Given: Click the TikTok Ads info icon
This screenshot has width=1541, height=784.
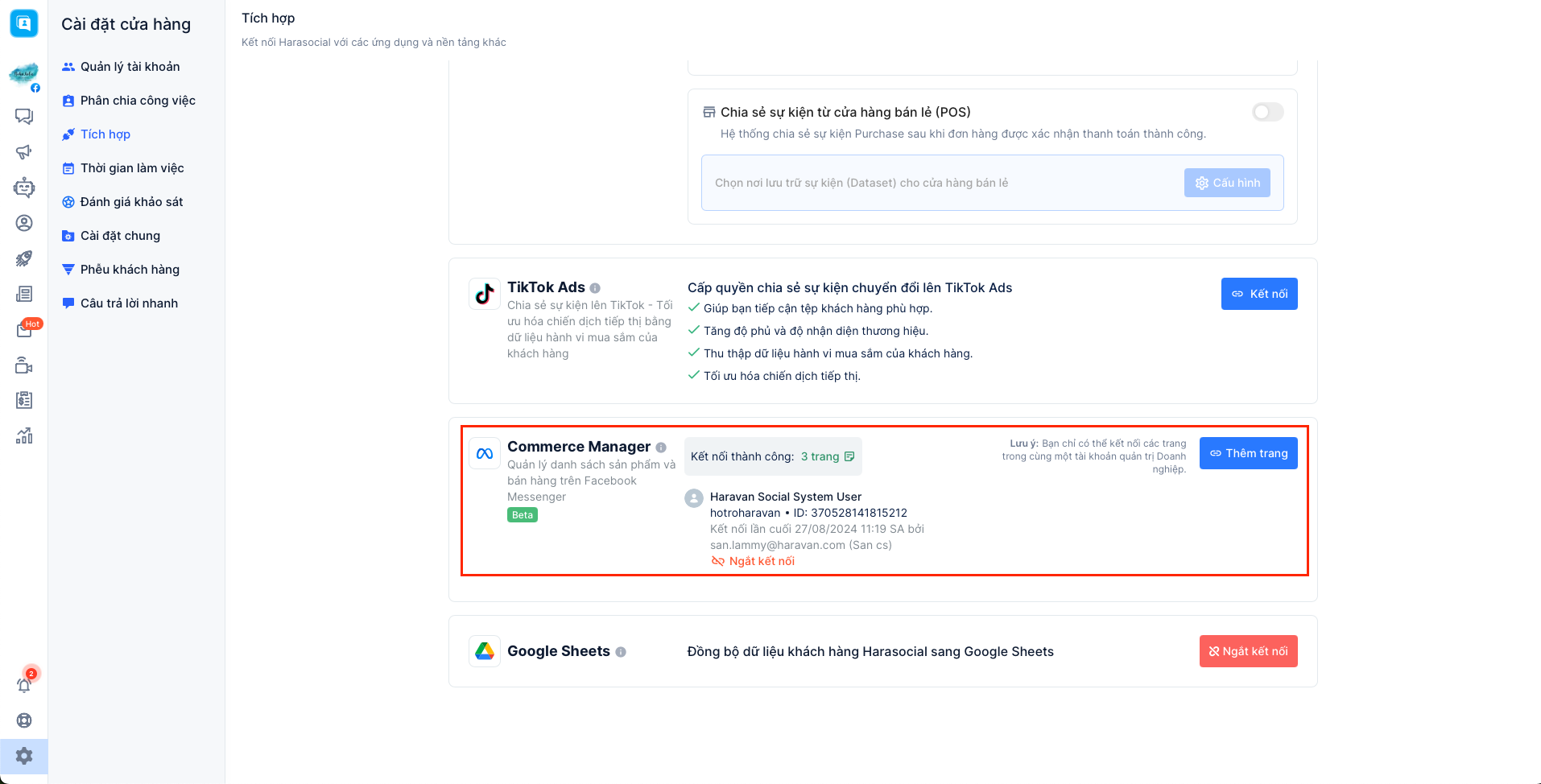Looking at the screenshot, I should [x=595, y=288].
